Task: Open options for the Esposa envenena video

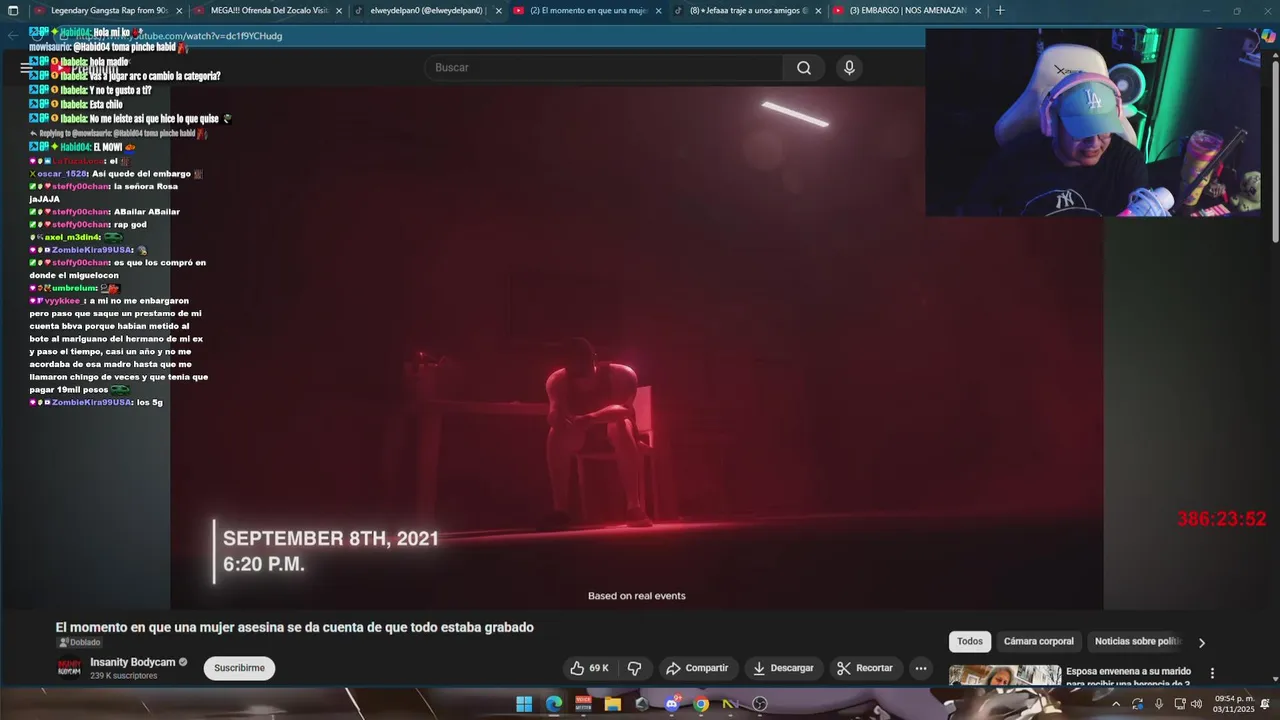Action: click(1212, 673)
